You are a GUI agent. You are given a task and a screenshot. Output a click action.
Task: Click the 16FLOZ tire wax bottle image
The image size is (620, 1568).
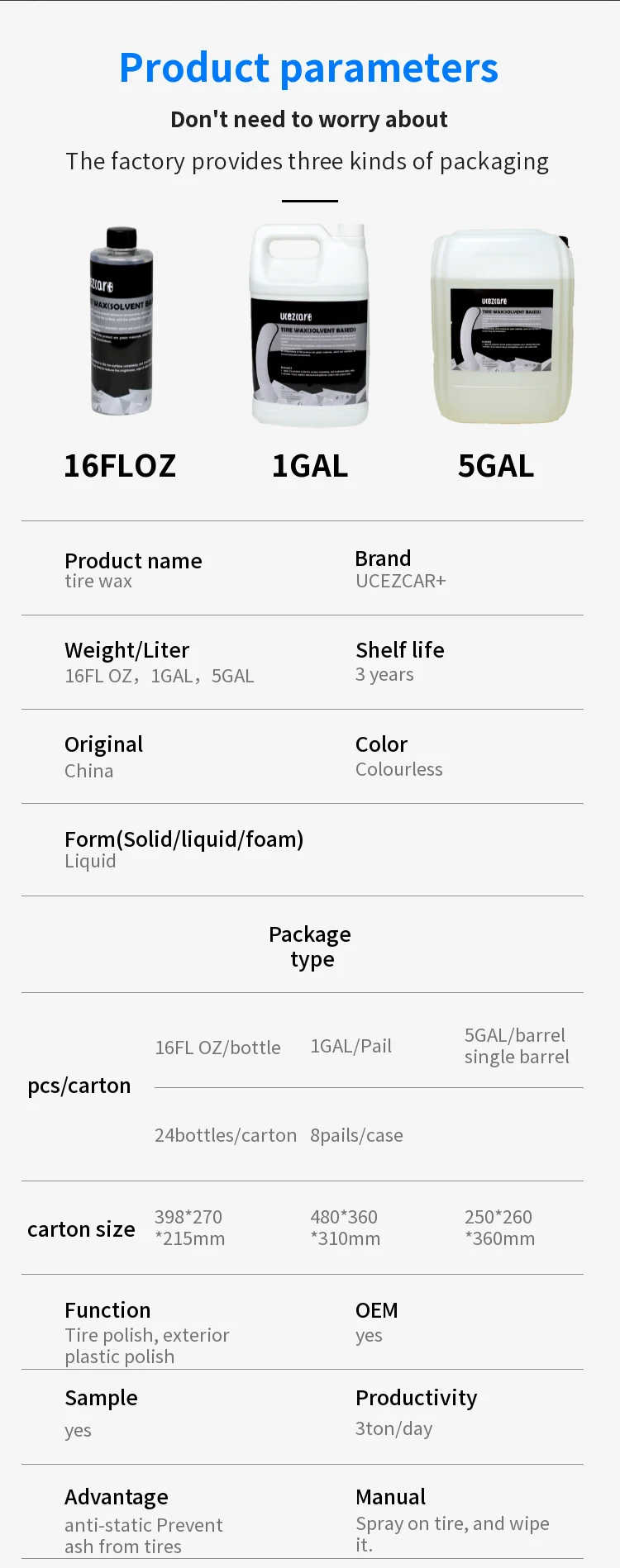coord(122,321)
